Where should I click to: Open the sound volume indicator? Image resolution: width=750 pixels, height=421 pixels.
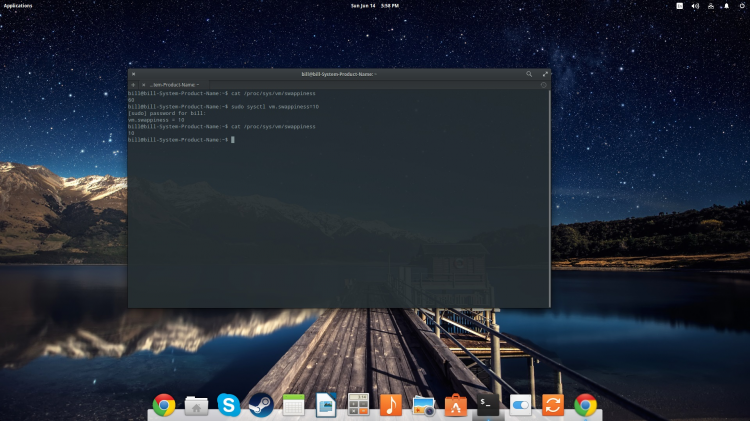(695, 6)
